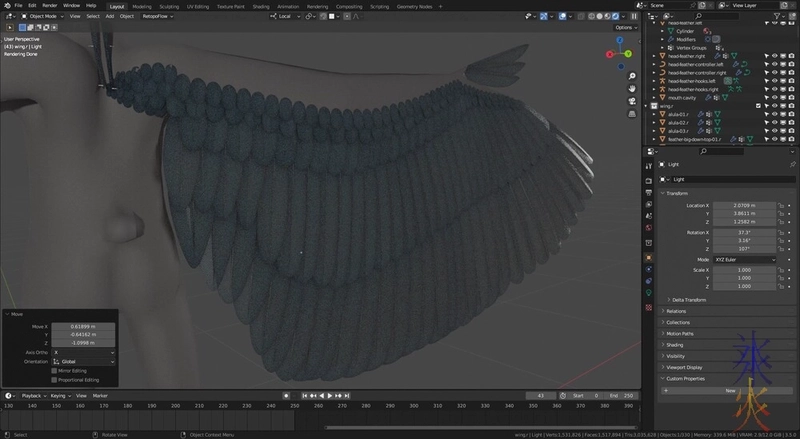Open the Object properties tab icon
The height and width of the screenshot is (439, 800).
[x=648, y=258]
